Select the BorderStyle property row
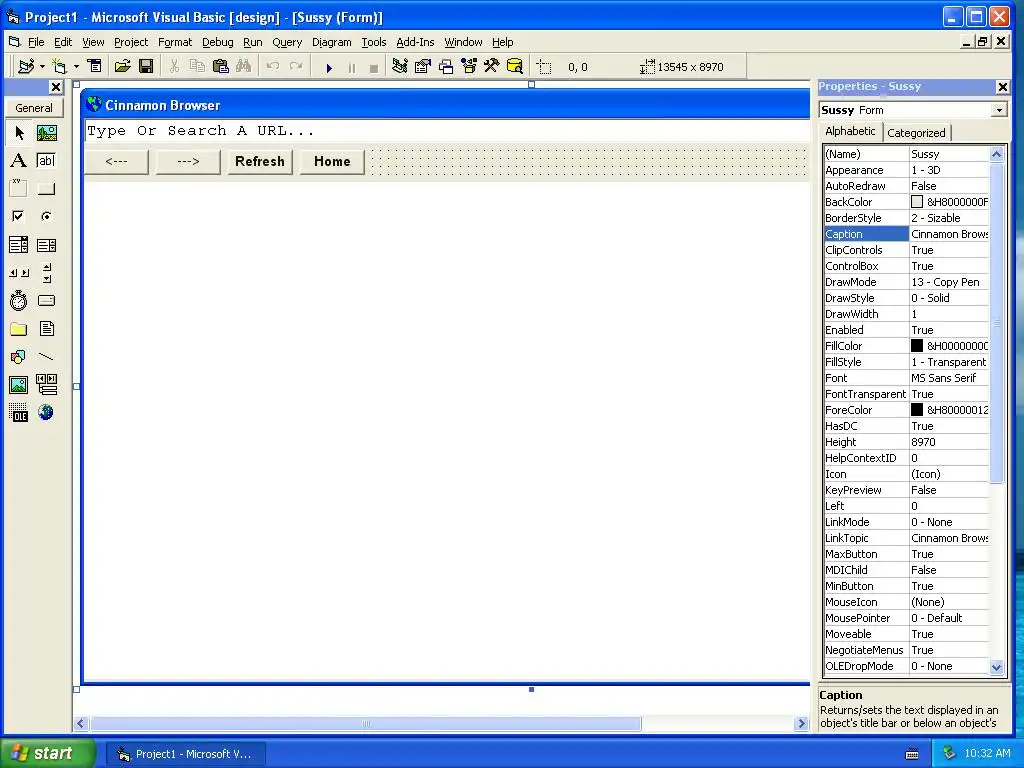 [906, 218]
